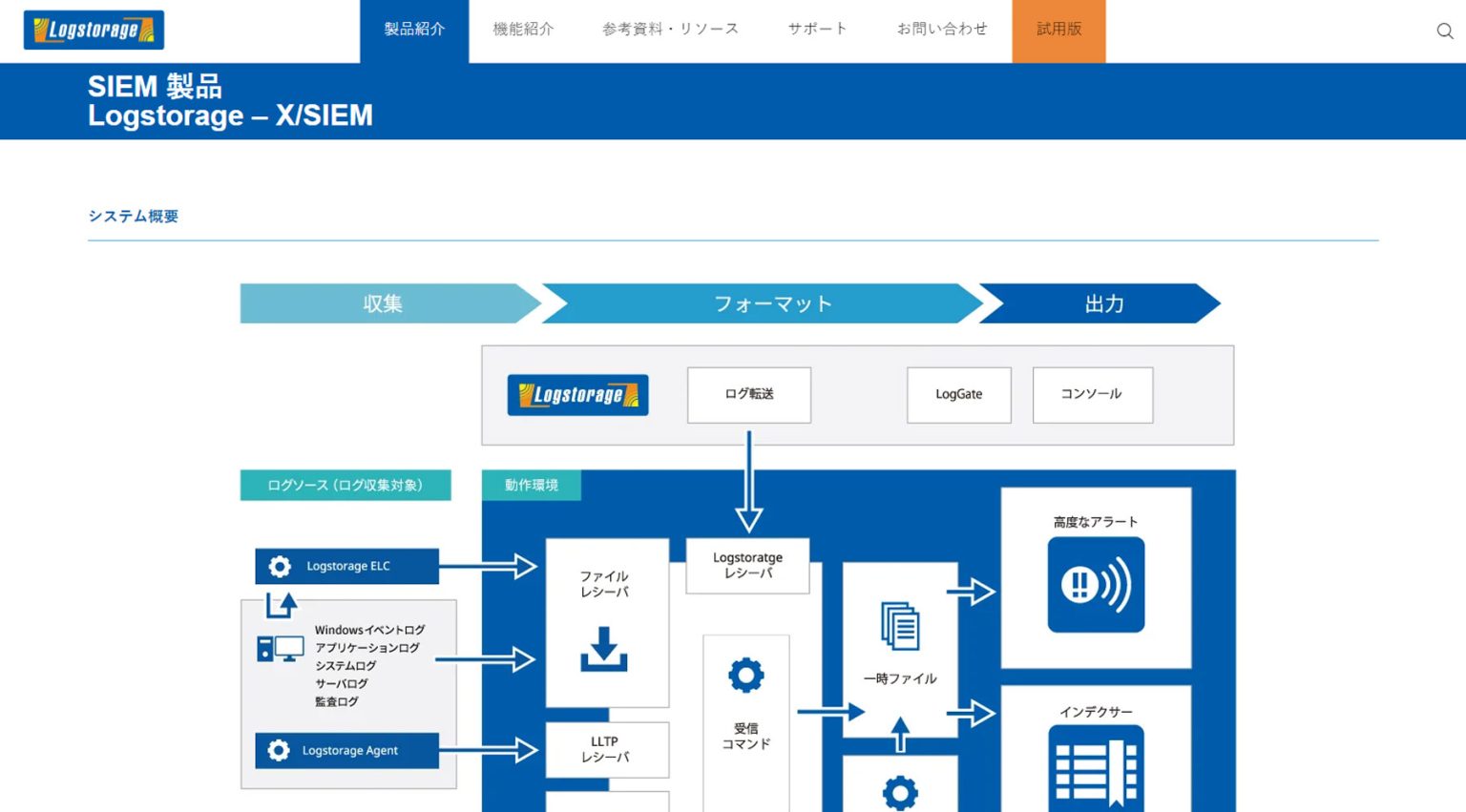The image size is (1466, 812).
Task: Click the ログ転送 box
Action: (x=748, y=395)
